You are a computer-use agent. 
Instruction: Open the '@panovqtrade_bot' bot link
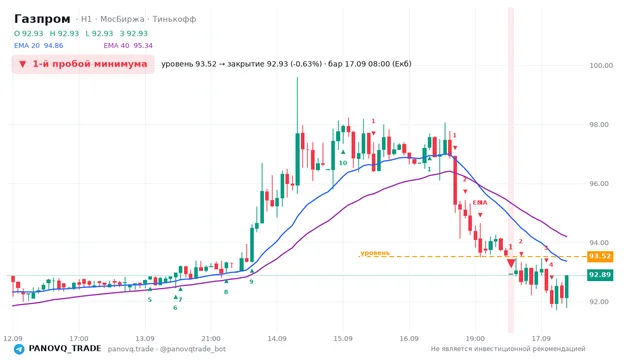(x=193, y=349)
